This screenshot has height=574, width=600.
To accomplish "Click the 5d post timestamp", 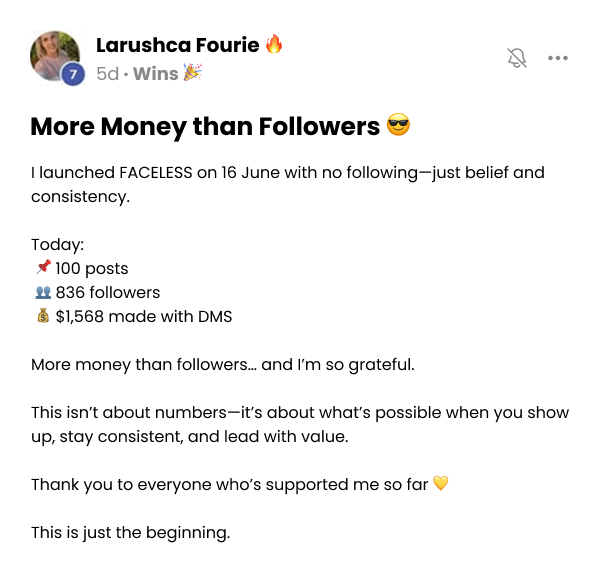I will tap(106, 73).
